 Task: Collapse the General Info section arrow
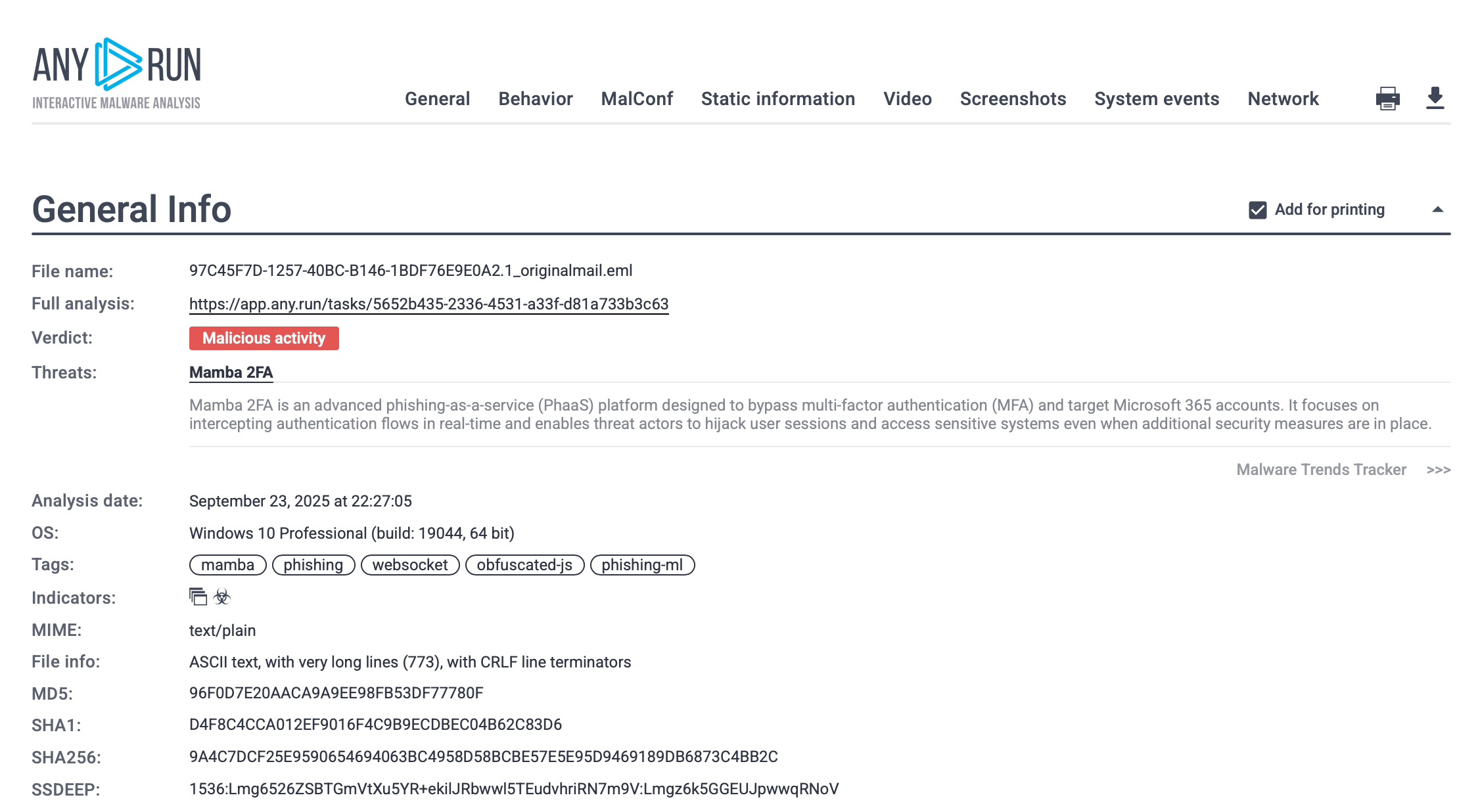1437,210
